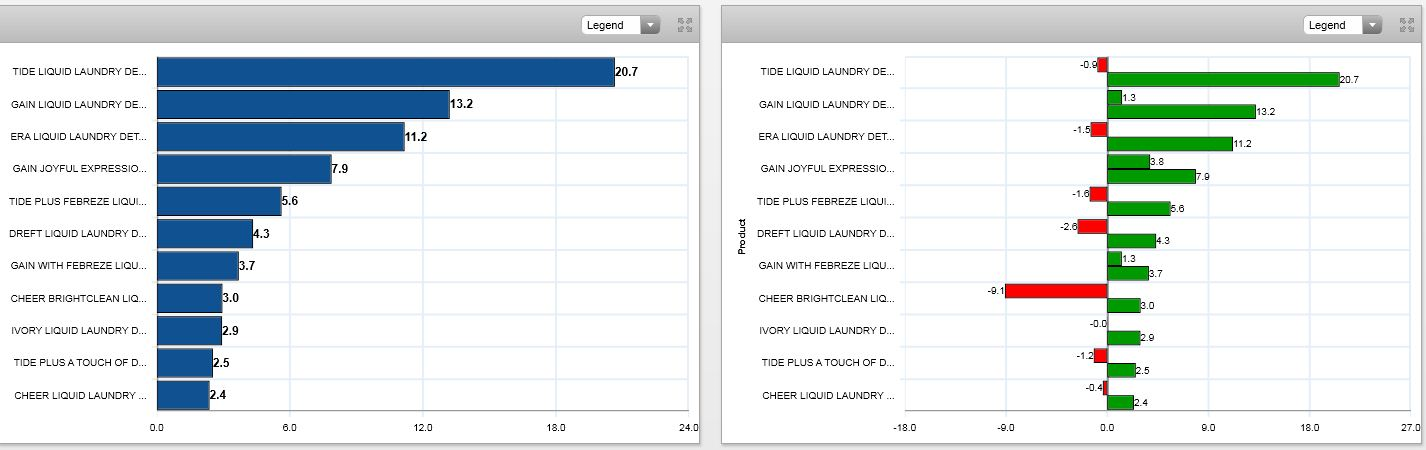Click the blue Era Liquid Laundry bar (11.2)
Screen dimensions: 1426x450
280,137
